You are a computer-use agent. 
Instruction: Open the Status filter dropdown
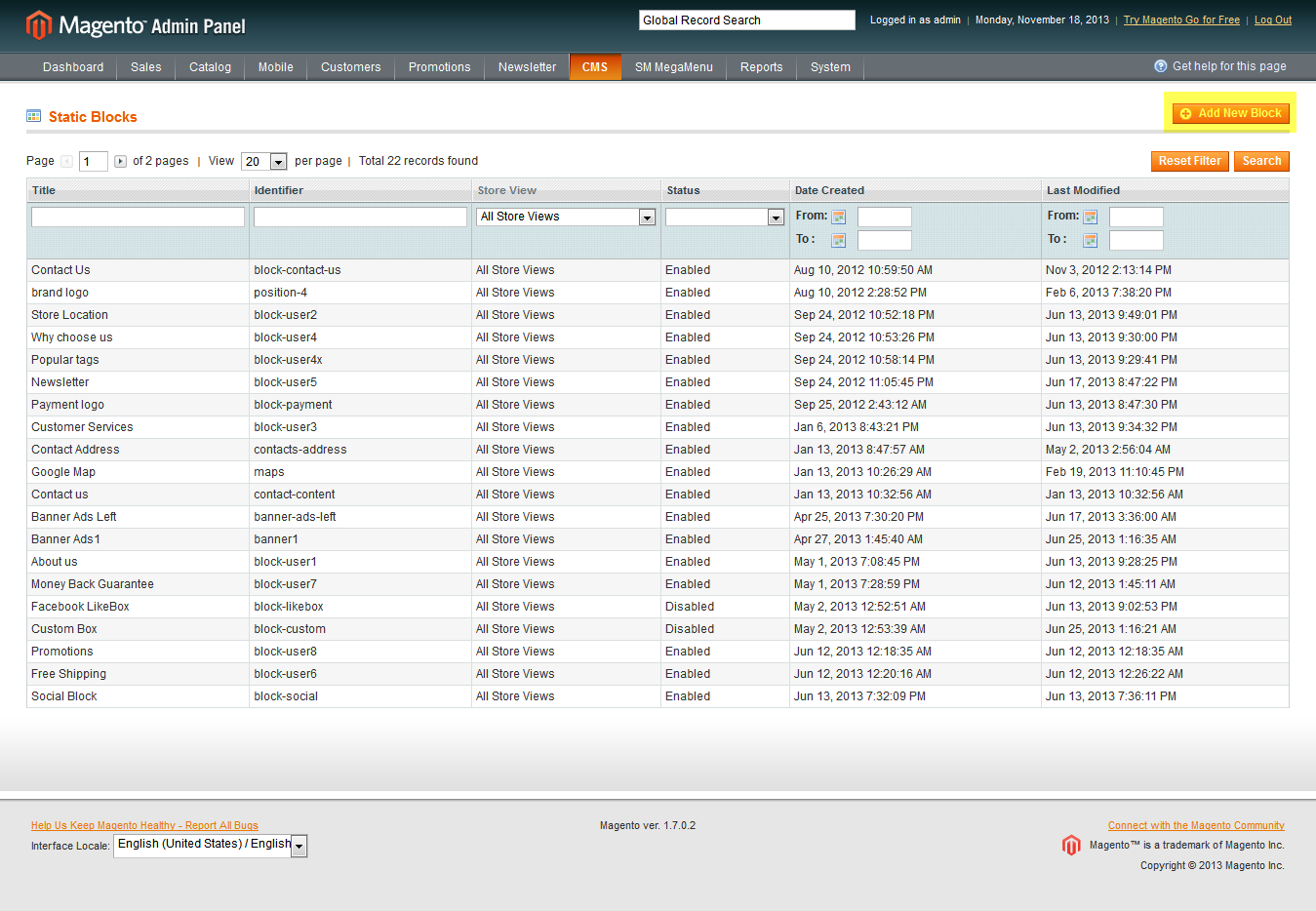725,217
